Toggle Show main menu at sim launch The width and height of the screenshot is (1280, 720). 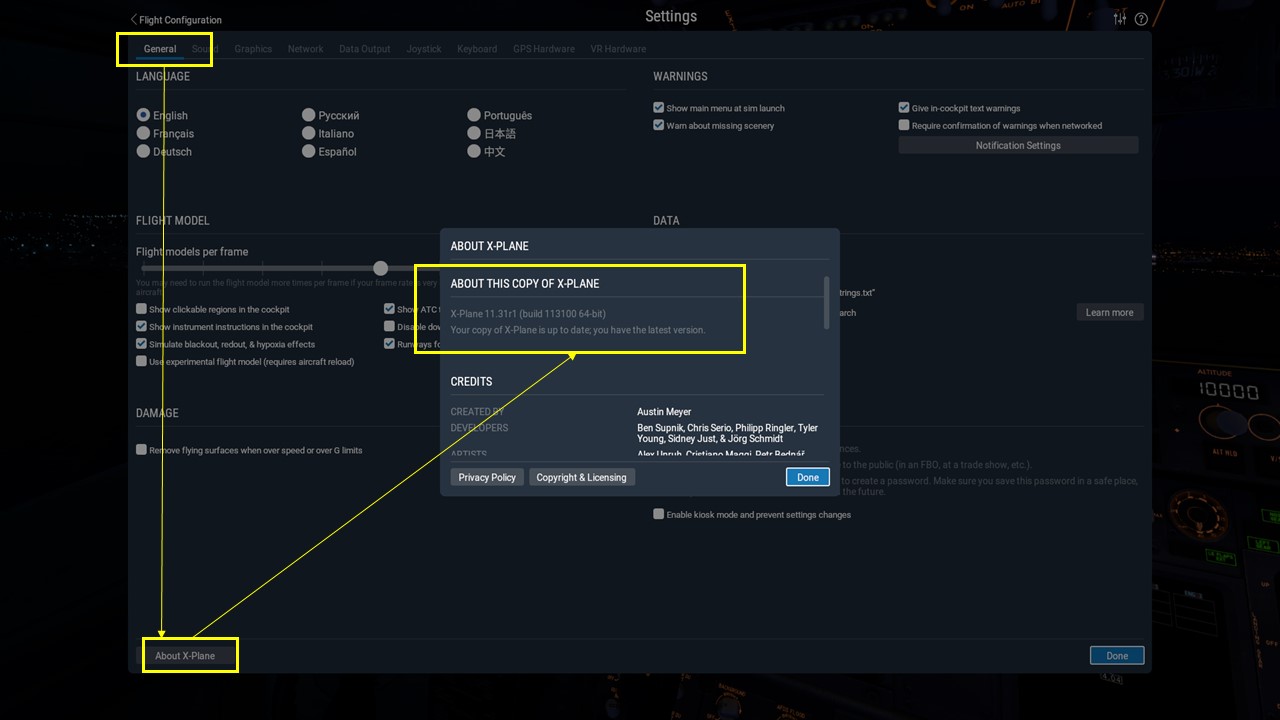pyautogui.click(x=659, y=108)
